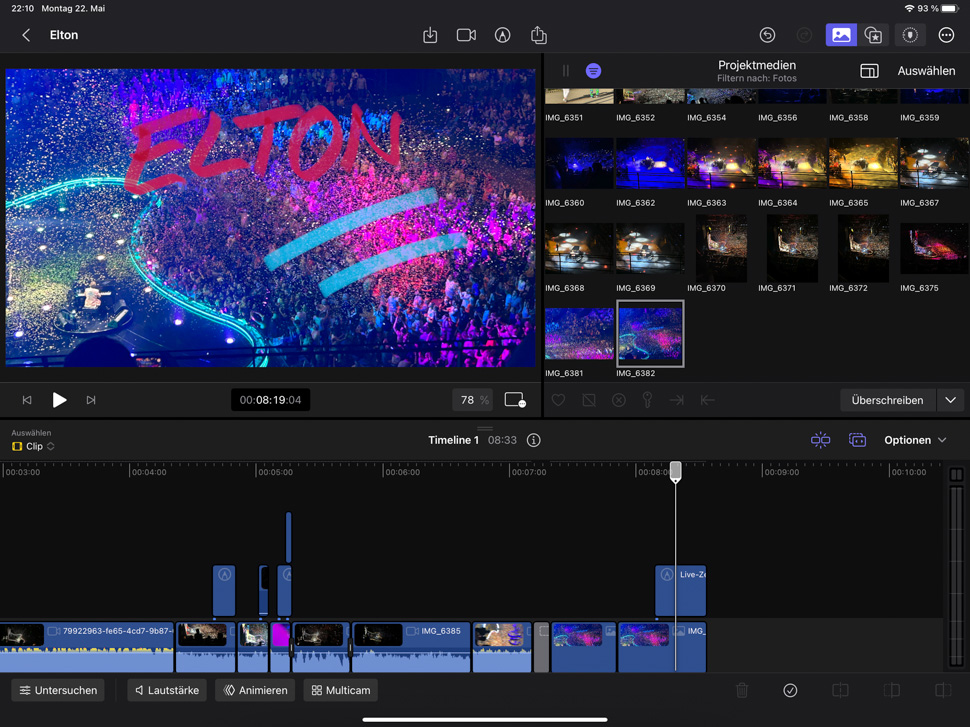Viewport: 970px width, 727px height.
Task: Open the more options ellipsis menu
Action: [946, 35]
